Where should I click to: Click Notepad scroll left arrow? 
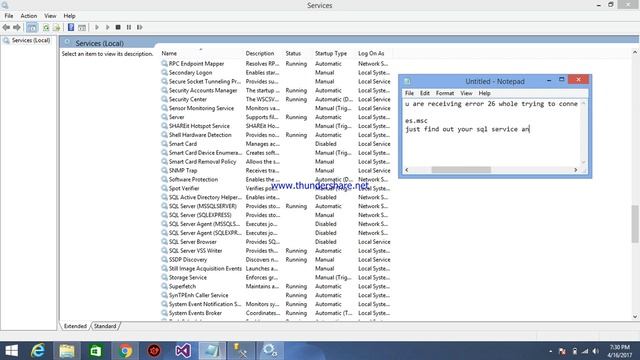407,170
